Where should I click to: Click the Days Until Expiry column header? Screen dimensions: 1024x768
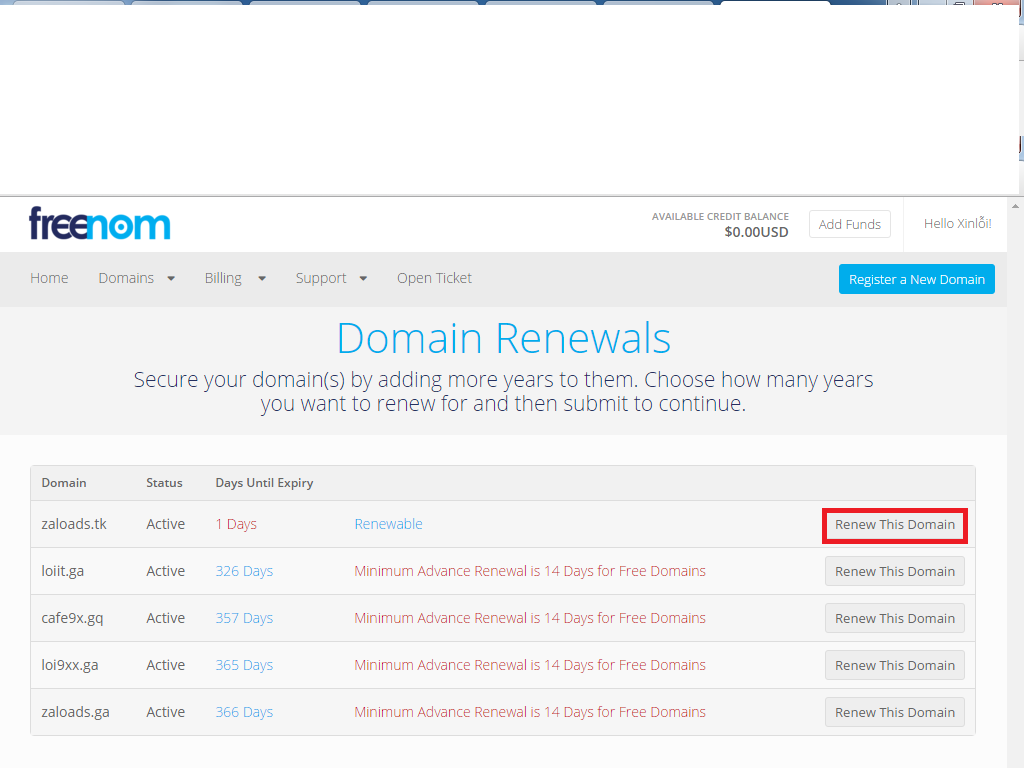tap(264, 483)
